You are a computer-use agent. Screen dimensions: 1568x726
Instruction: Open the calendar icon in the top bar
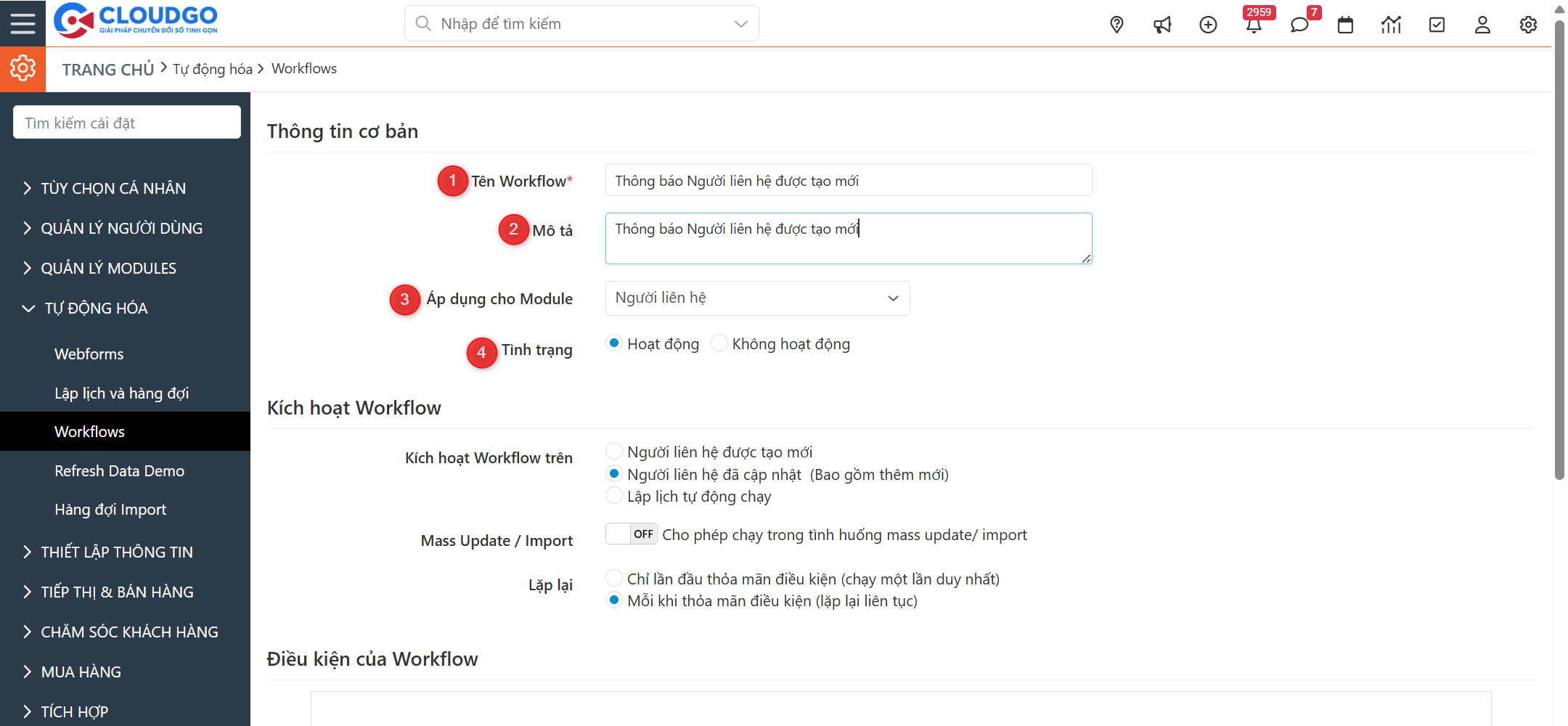1345,24
